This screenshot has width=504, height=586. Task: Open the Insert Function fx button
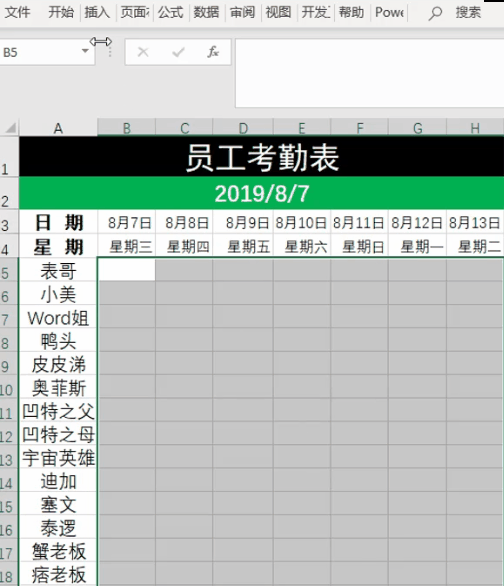click(x=213, y=52)
